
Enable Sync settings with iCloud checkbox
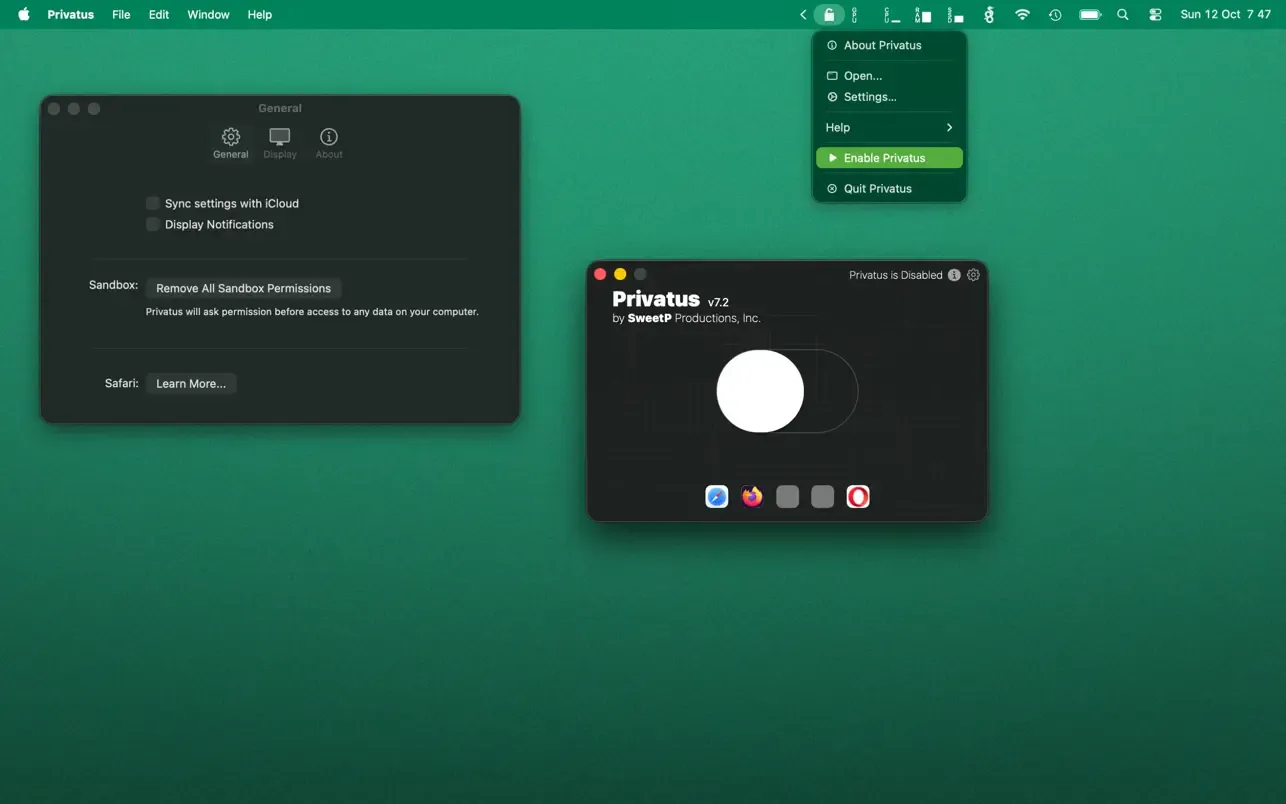tap(153, 203)
